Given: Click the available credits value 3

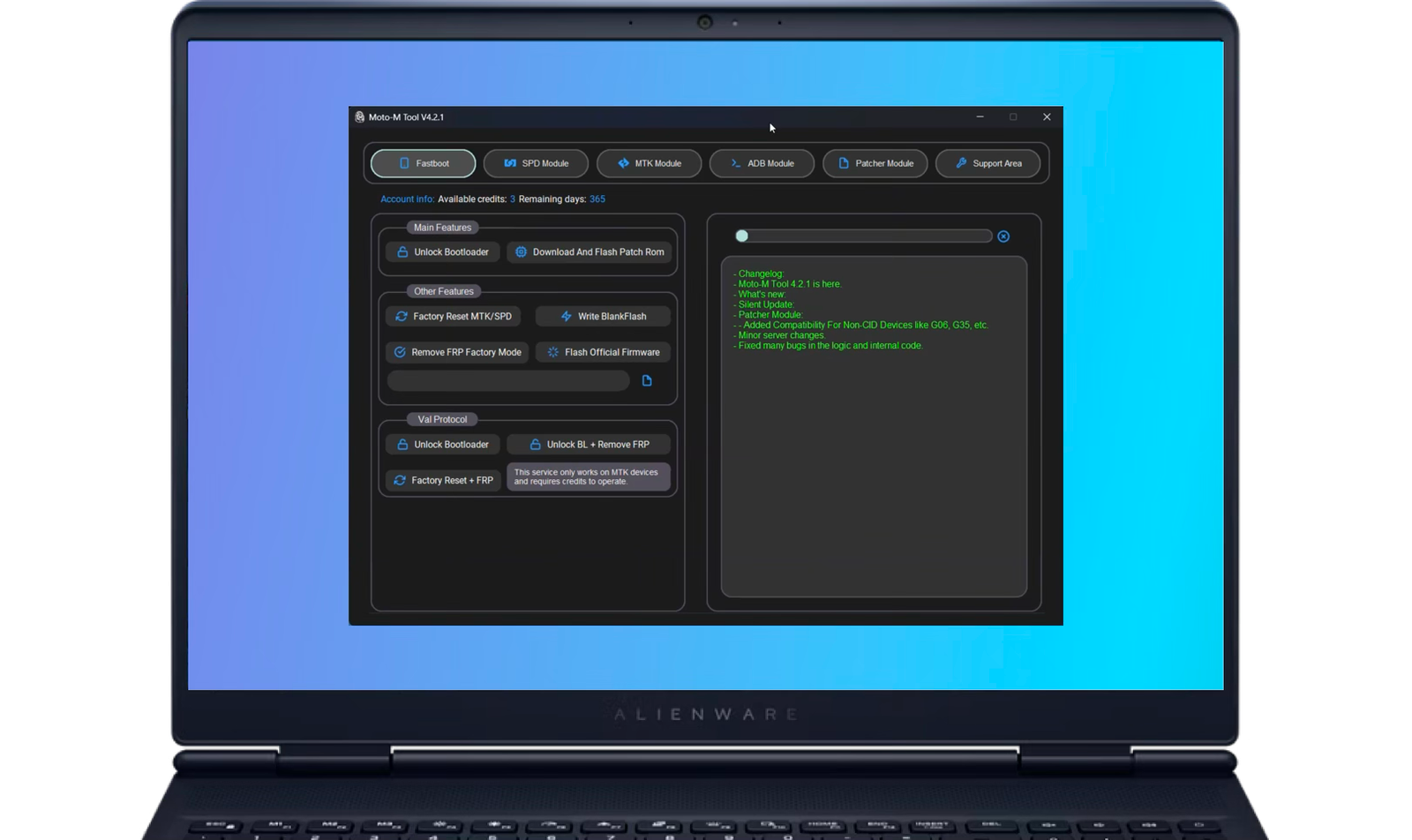Looking at the screenshot, I should click(x=513, y=199).
